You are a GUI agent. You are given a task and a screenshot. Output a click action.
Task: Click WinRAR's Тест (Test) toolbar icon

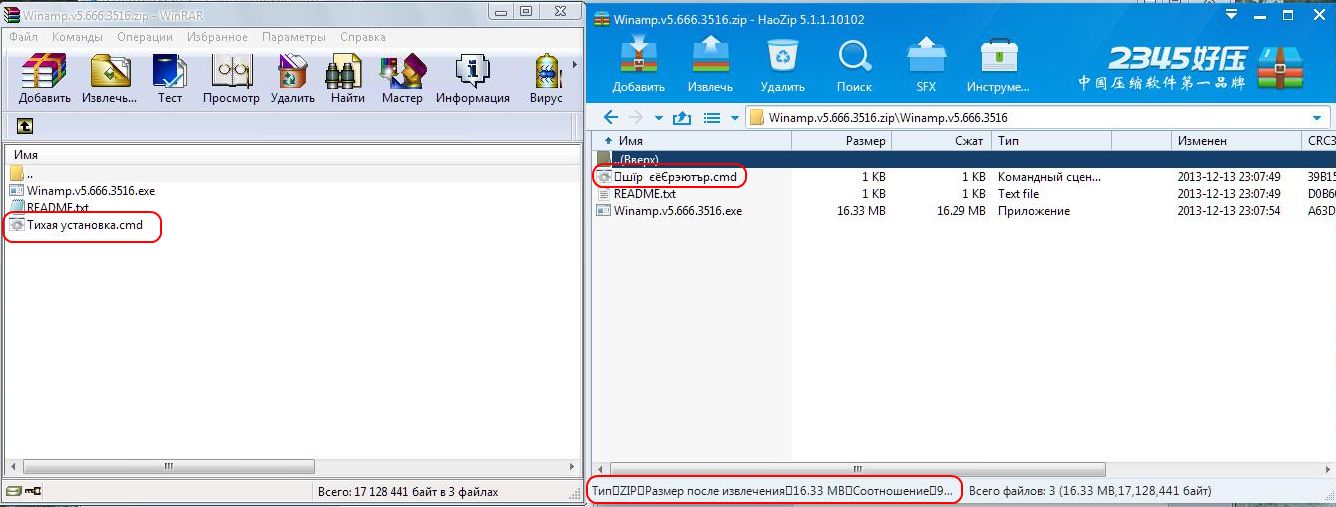[x=170, y=73]
